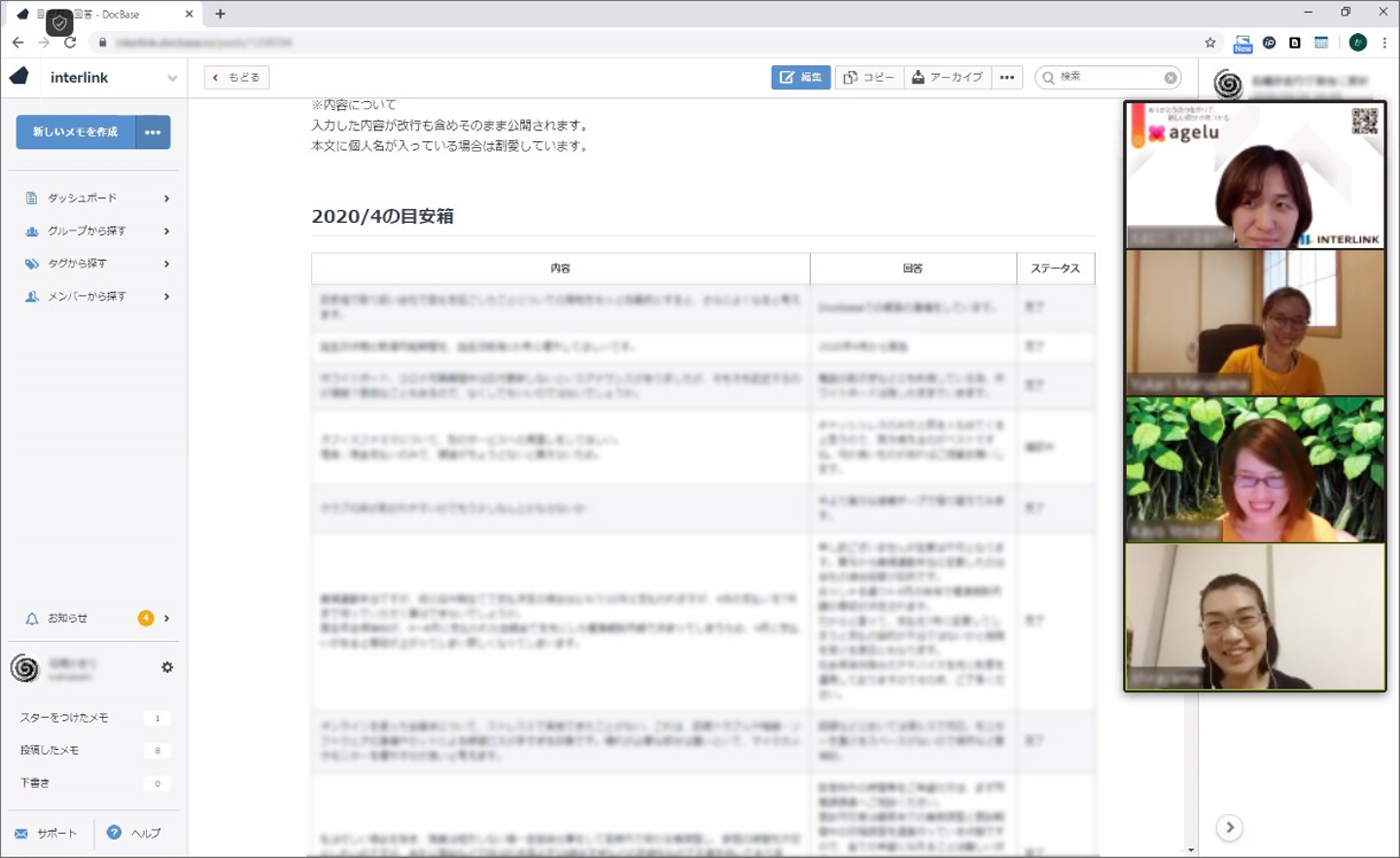The height and width of the screenshot is (858, 1400).
Task: Focus the 検索 search field
Action: tap(1108, 78)
